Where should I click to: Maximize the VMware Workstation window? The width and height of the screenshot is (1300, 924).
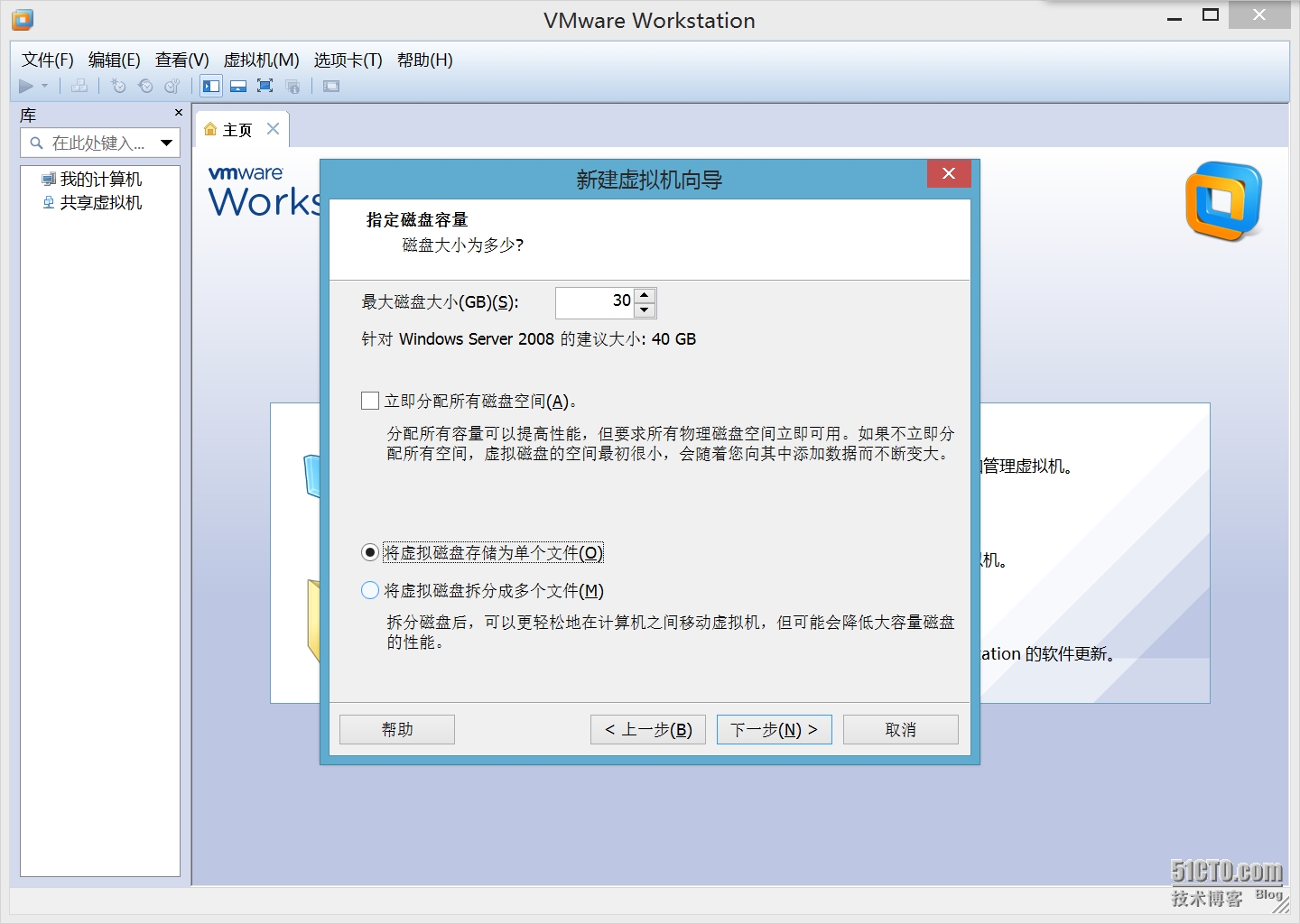tap(1212, 15)
